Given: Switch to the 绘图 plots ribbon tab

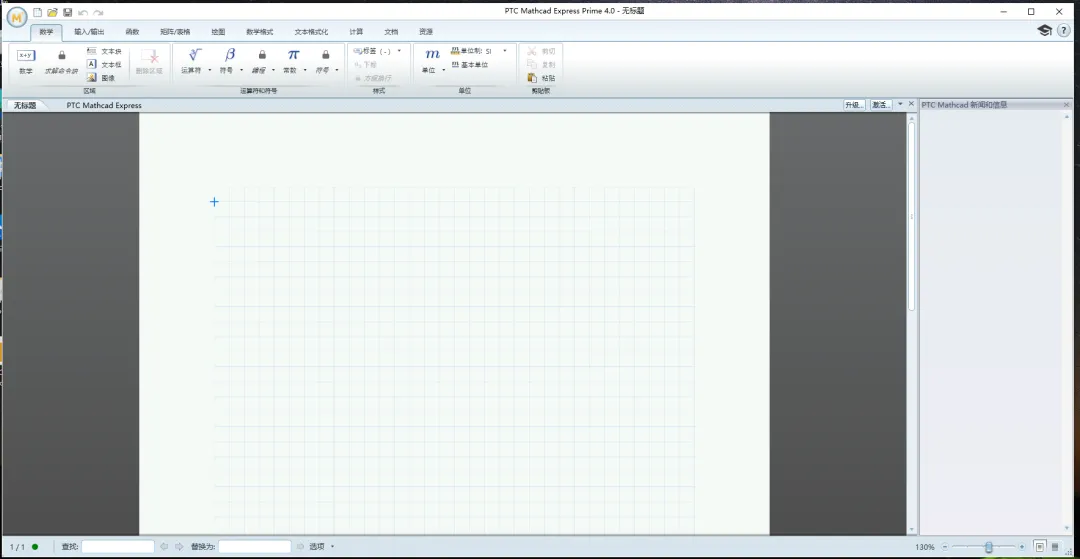Looking at the screenshot, I should [x=218, y=32].
